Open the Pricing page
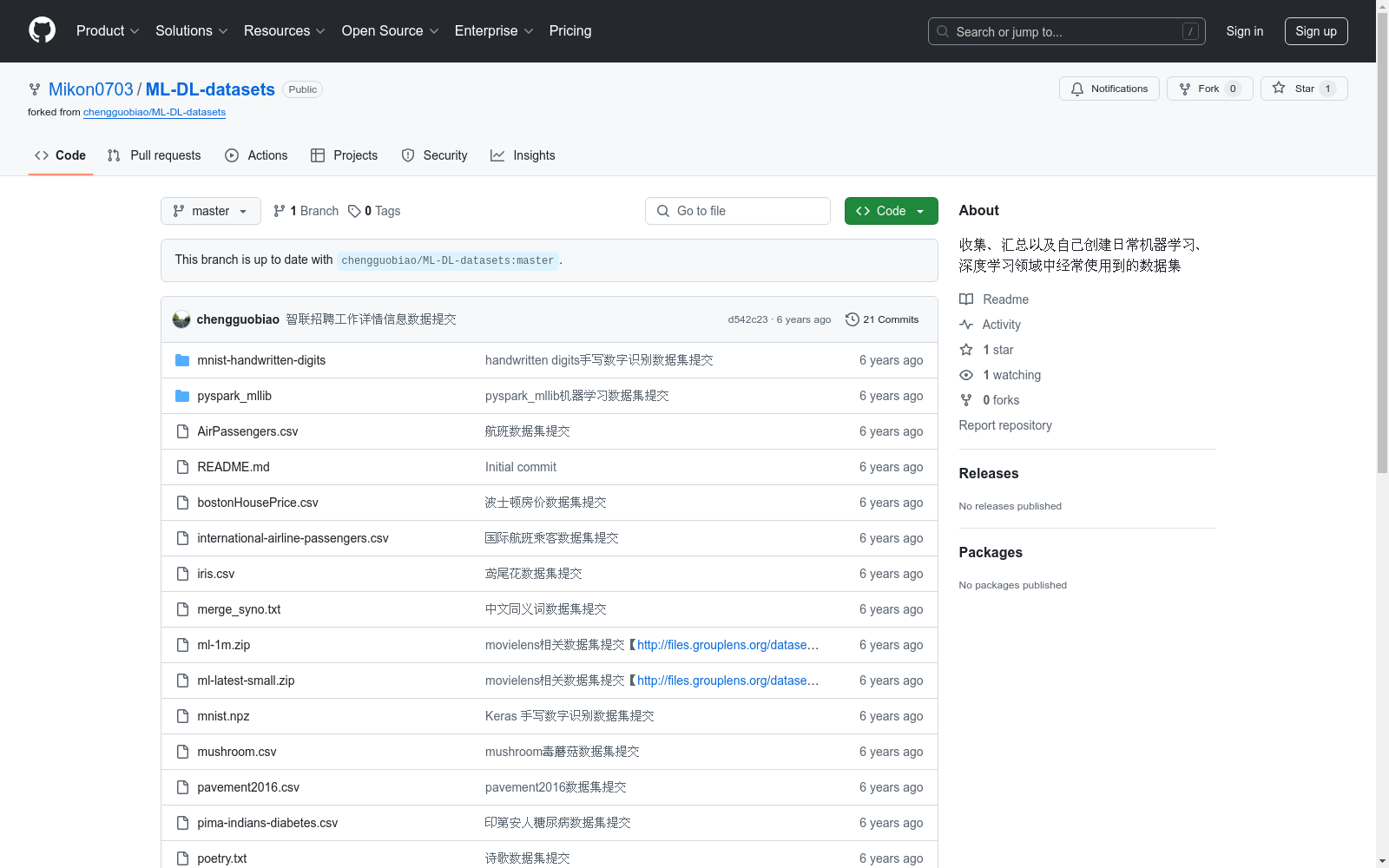Viewport: 1389px width, 868px height. point(570,31)
